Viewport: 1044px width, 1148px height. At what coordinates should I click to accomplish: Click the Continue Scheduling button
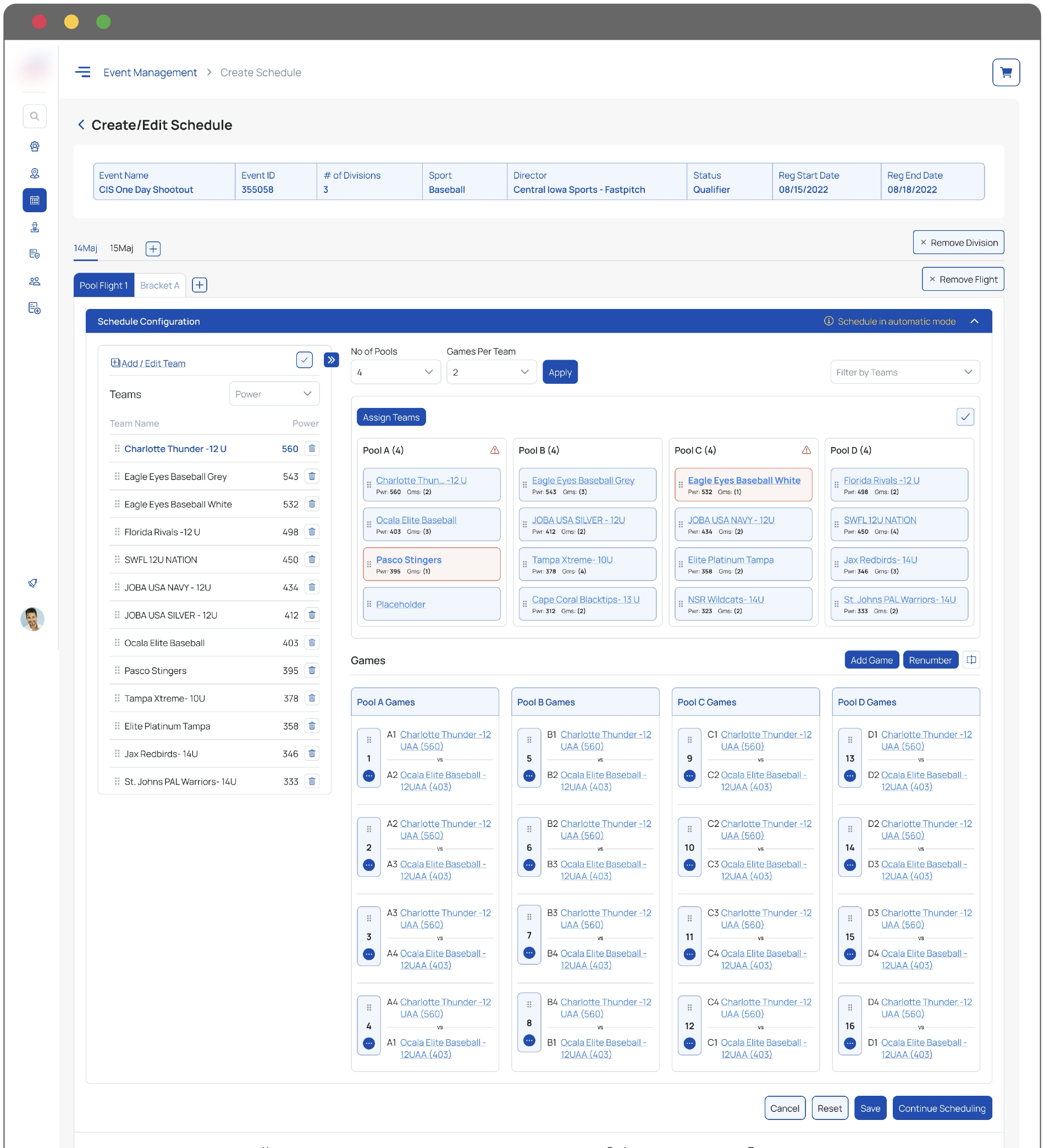tap(942, 1109)
